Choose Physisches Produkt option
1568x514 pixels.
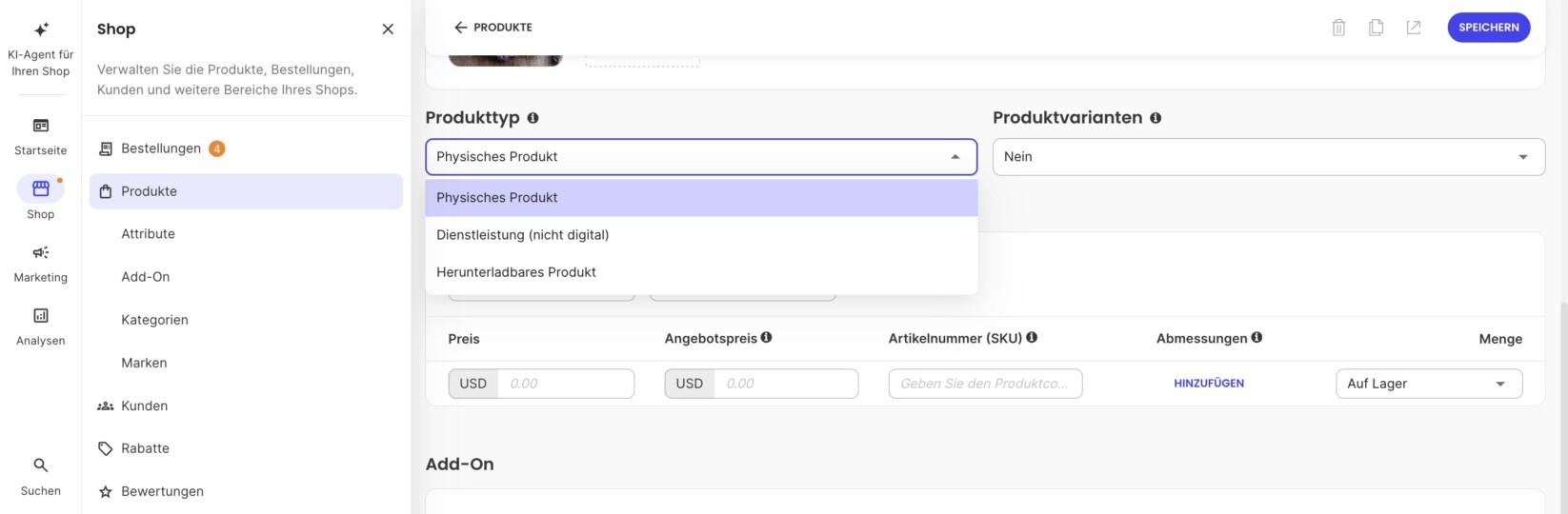701,198
